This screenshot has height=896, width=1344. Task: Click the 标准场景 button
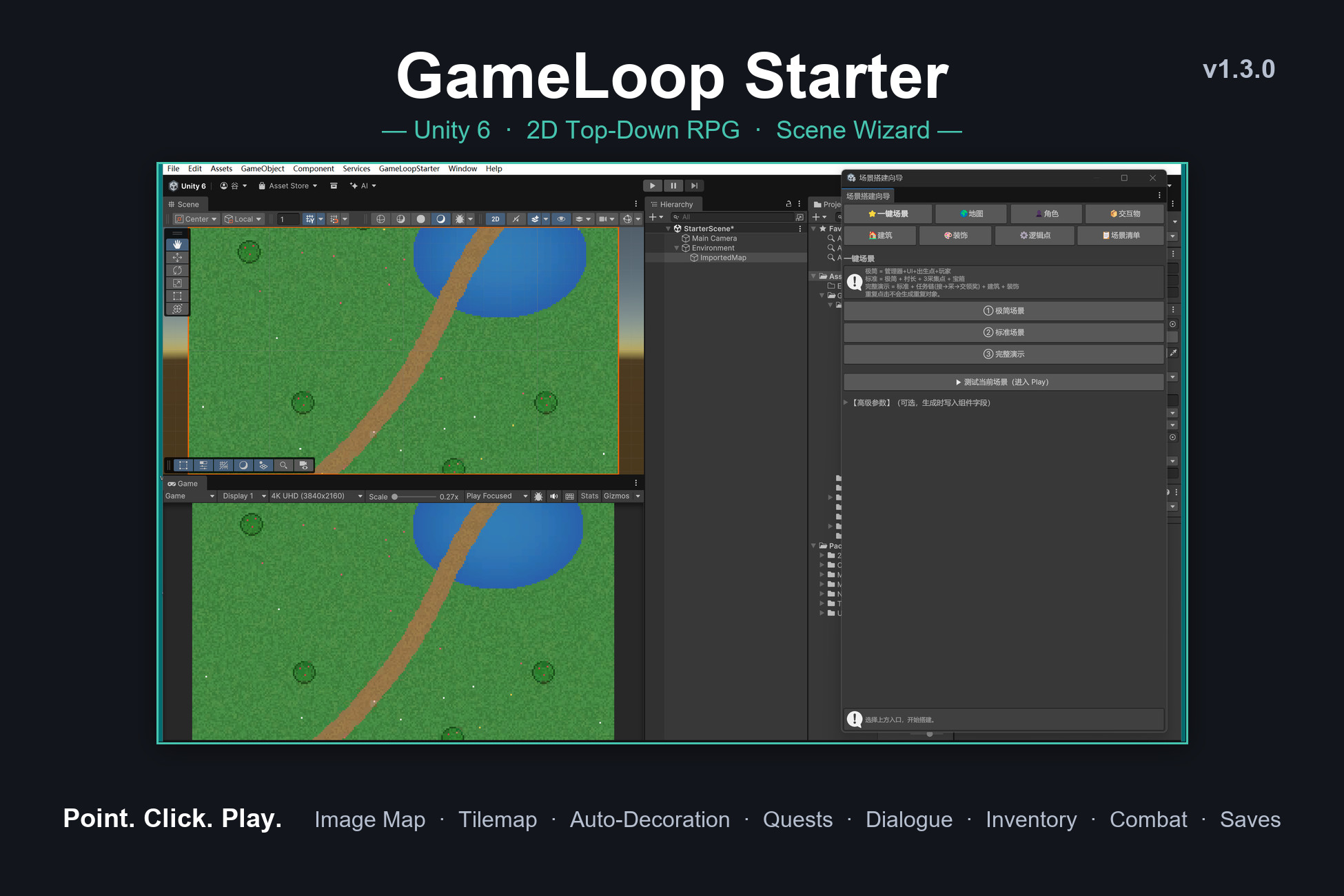point(1004,332)
